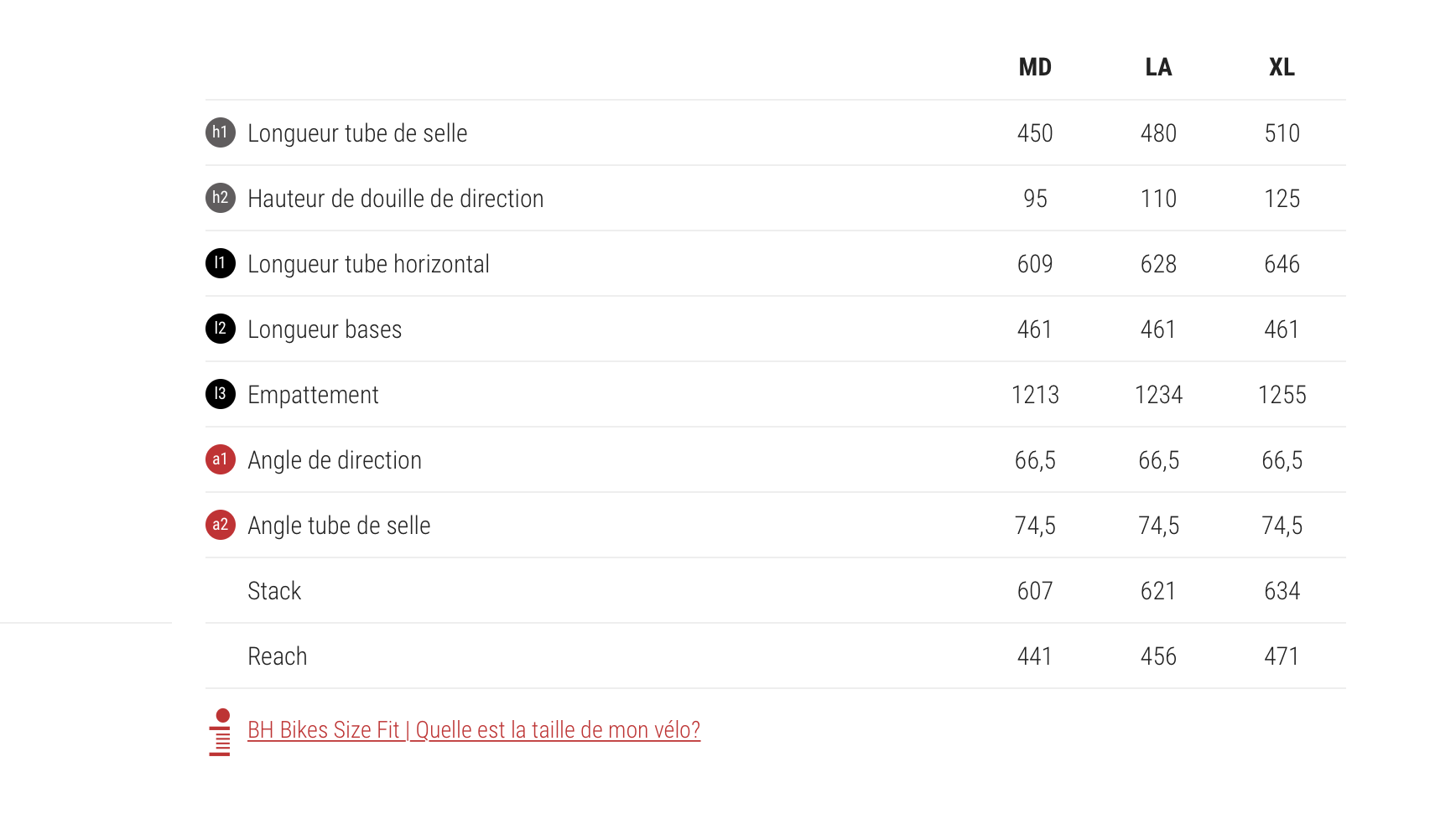Click the Hauteur de douille de direction label
The width and height of the screenshot is (1456, 819).
pyautogui.click(x=396, y=199)
